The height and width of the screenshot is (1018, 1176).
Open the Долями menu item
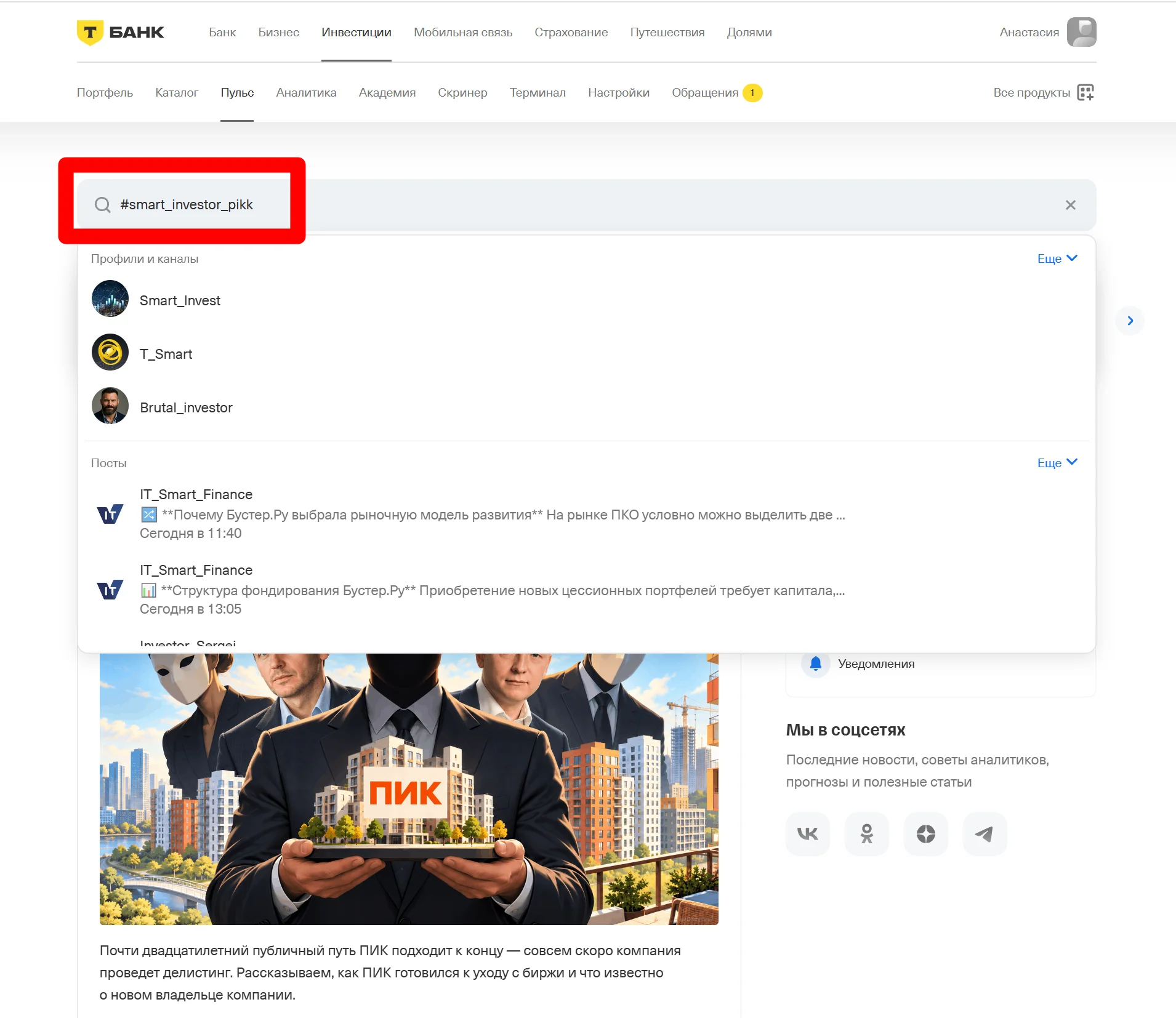pyautogui.click(x=749, y=32)
